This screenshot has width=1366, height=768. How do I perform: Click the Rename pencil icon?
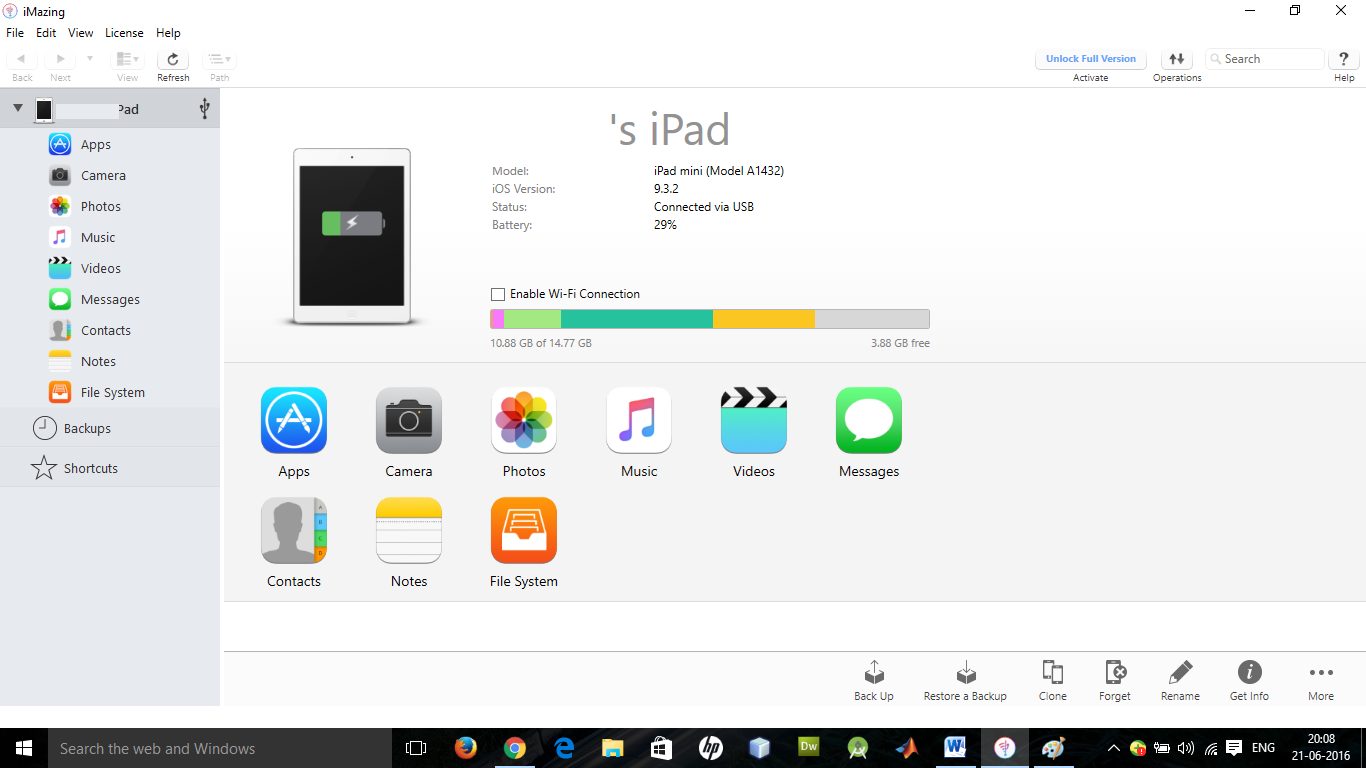click(1180, 672)
